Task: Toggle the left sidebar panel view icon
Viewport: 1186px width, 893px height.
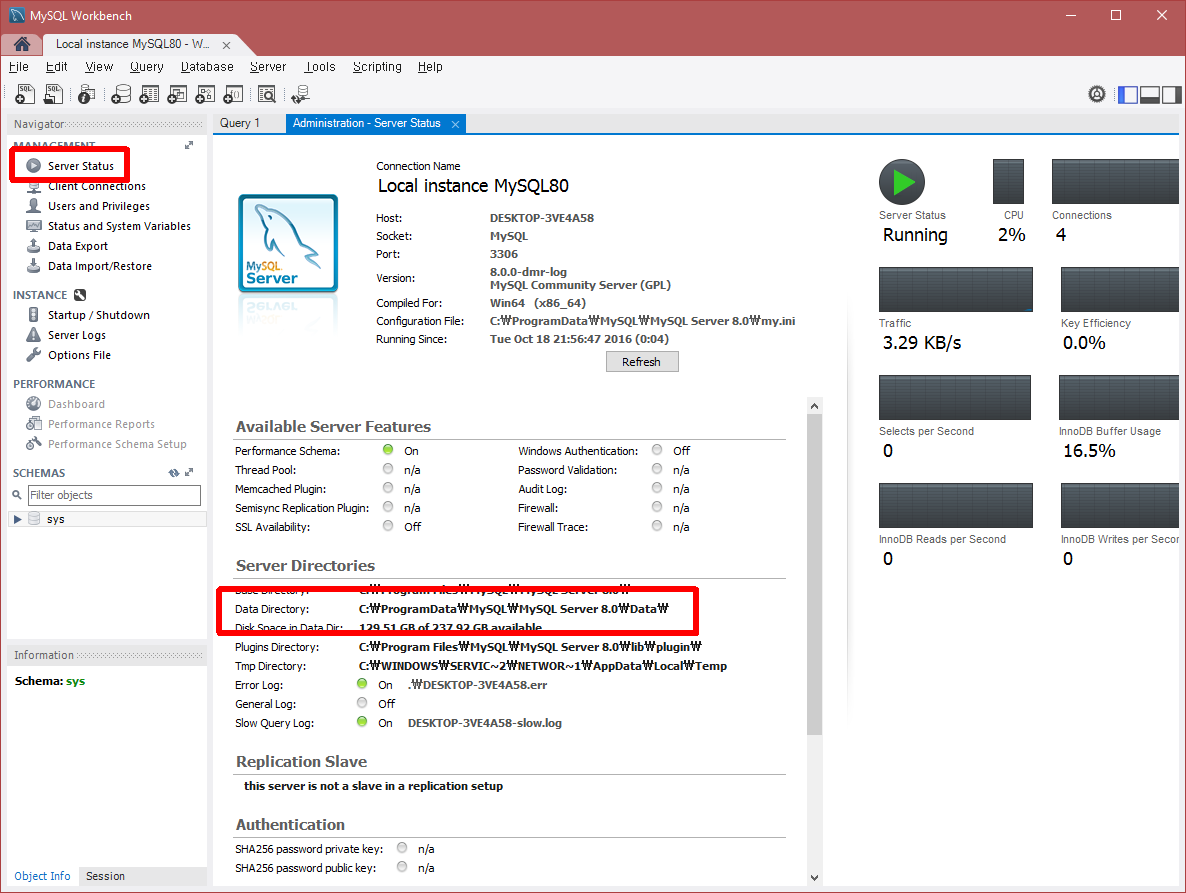Action: point(1128,95)
